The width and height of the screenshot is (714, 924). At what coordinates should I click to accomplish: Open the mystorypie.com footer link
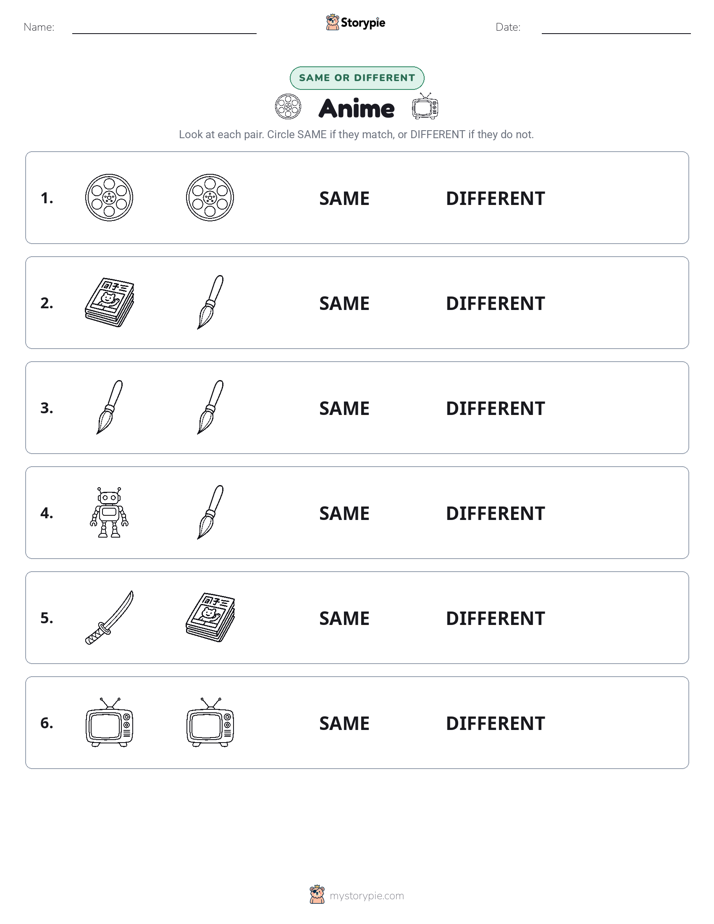pyautogui.click(x=356, y=895)
